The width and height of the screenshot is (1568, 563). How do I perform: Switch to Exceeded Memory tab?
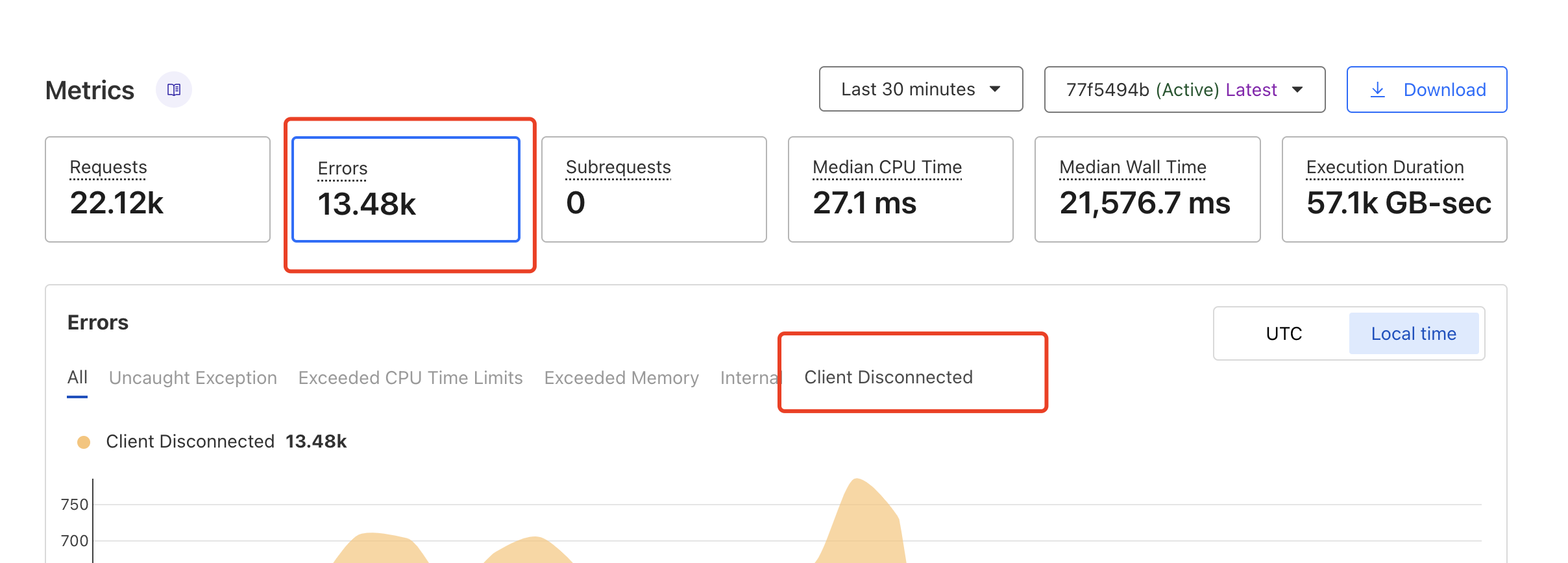[622, 377]
